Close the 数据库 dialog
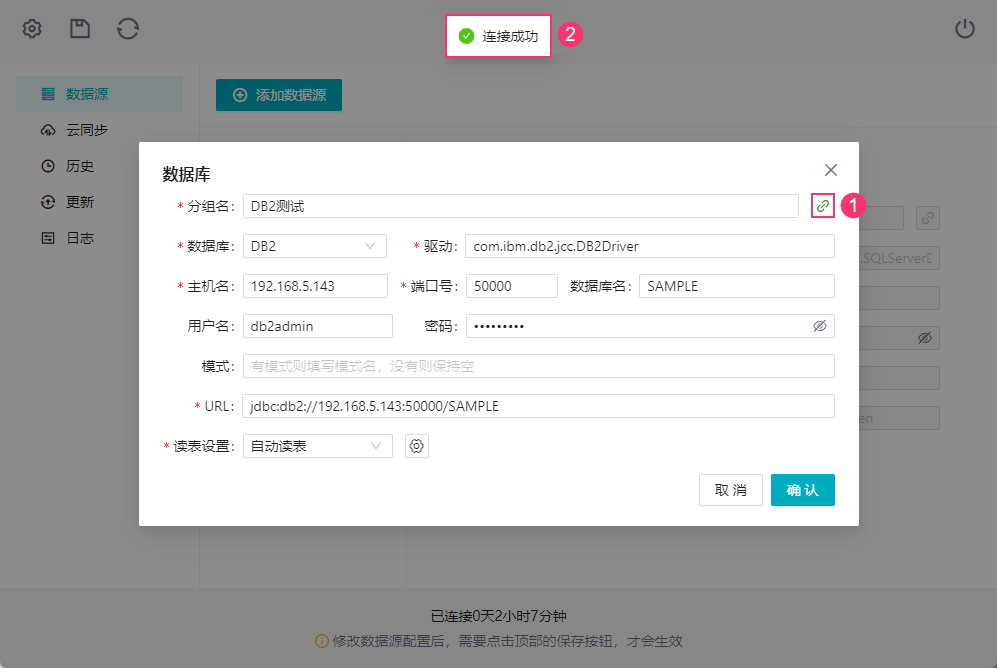997x668 pixels. point(830,170)
